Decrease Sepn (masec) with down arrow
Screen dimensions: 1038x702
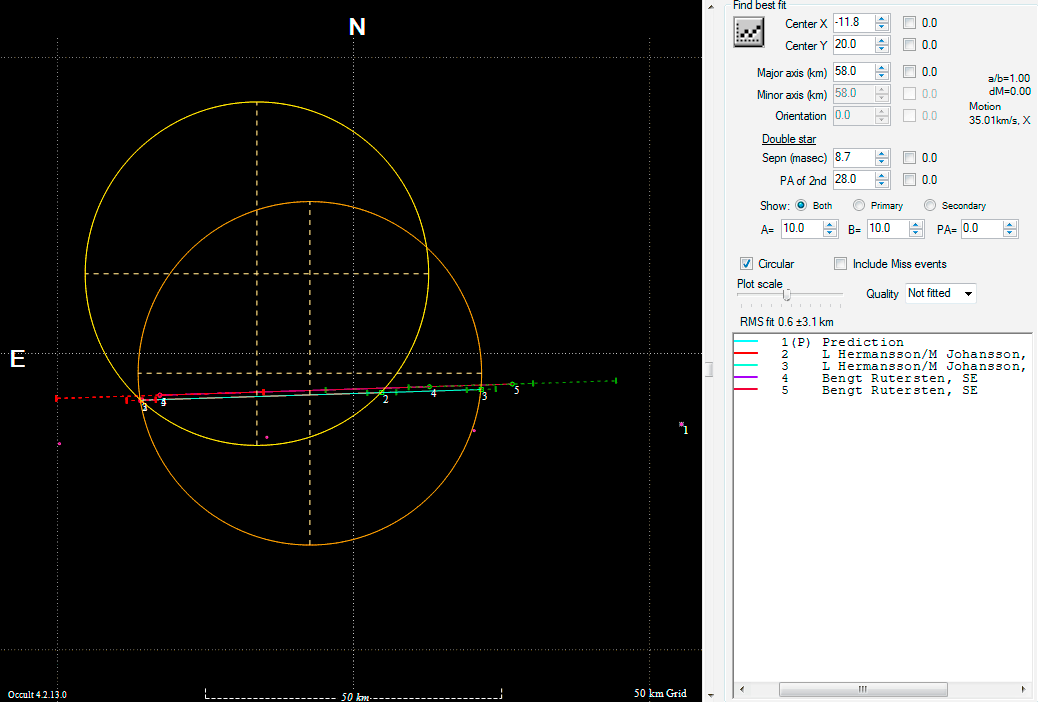pyautogui.click(x=881, y=162)
